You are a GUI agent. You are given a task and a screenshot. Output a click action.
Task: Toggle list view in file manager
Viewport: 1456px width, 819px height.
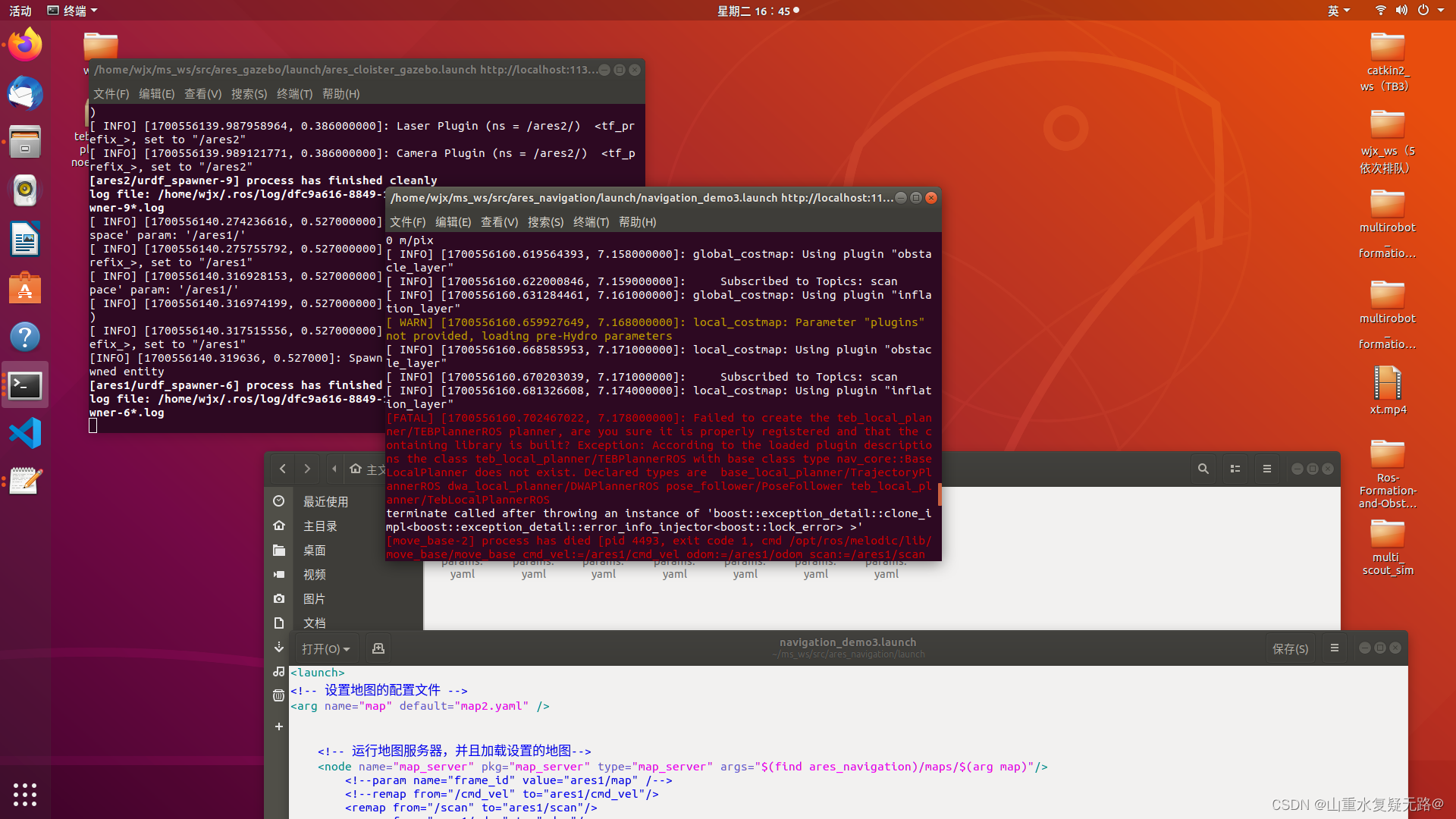pos(1235,469)
